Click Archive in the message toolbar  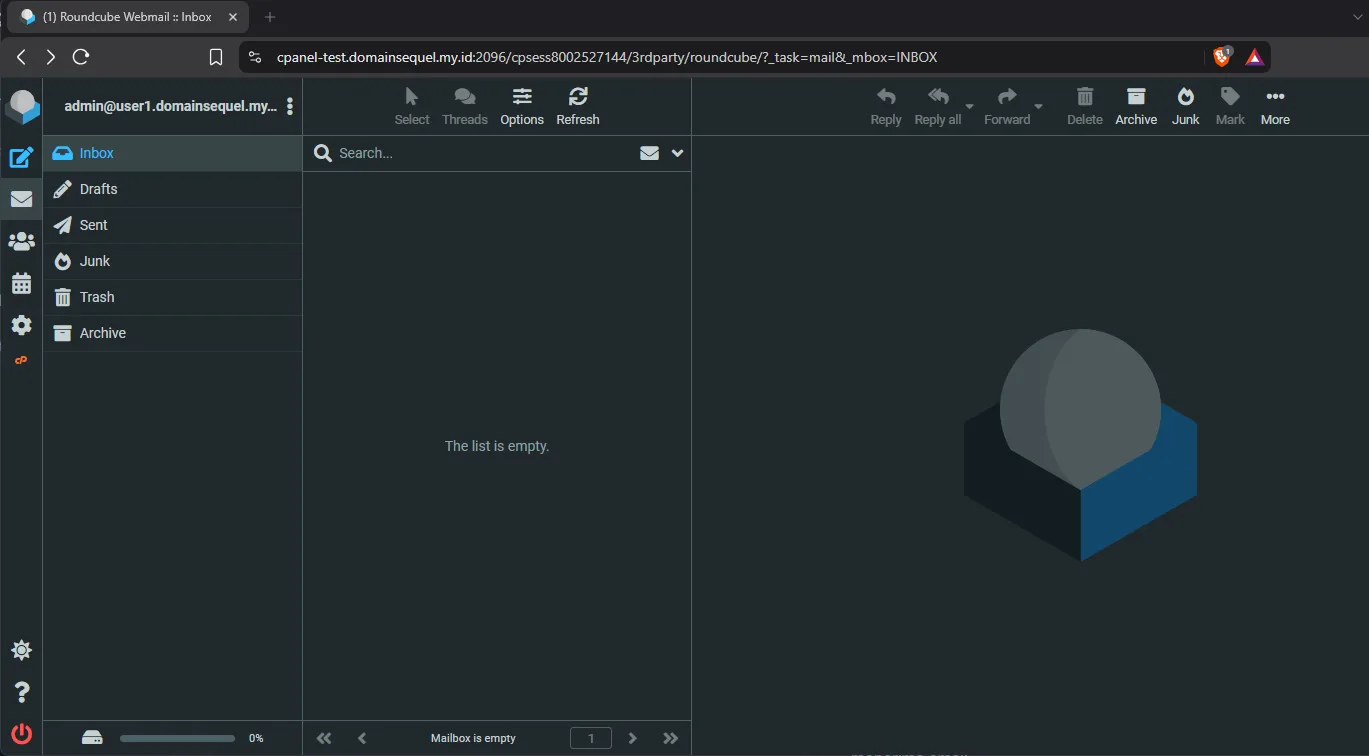pos(1136,107)
